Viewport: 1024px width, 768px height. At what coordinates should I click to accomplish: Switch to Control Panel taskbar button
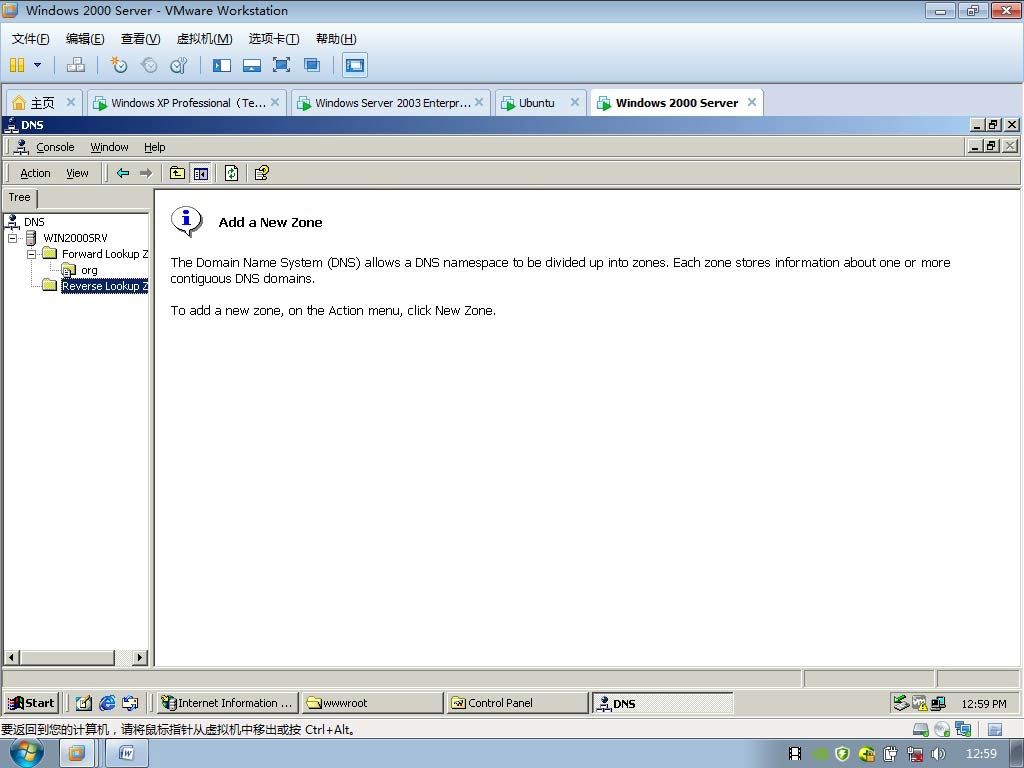pyautogui.click(x=517, y=703)
